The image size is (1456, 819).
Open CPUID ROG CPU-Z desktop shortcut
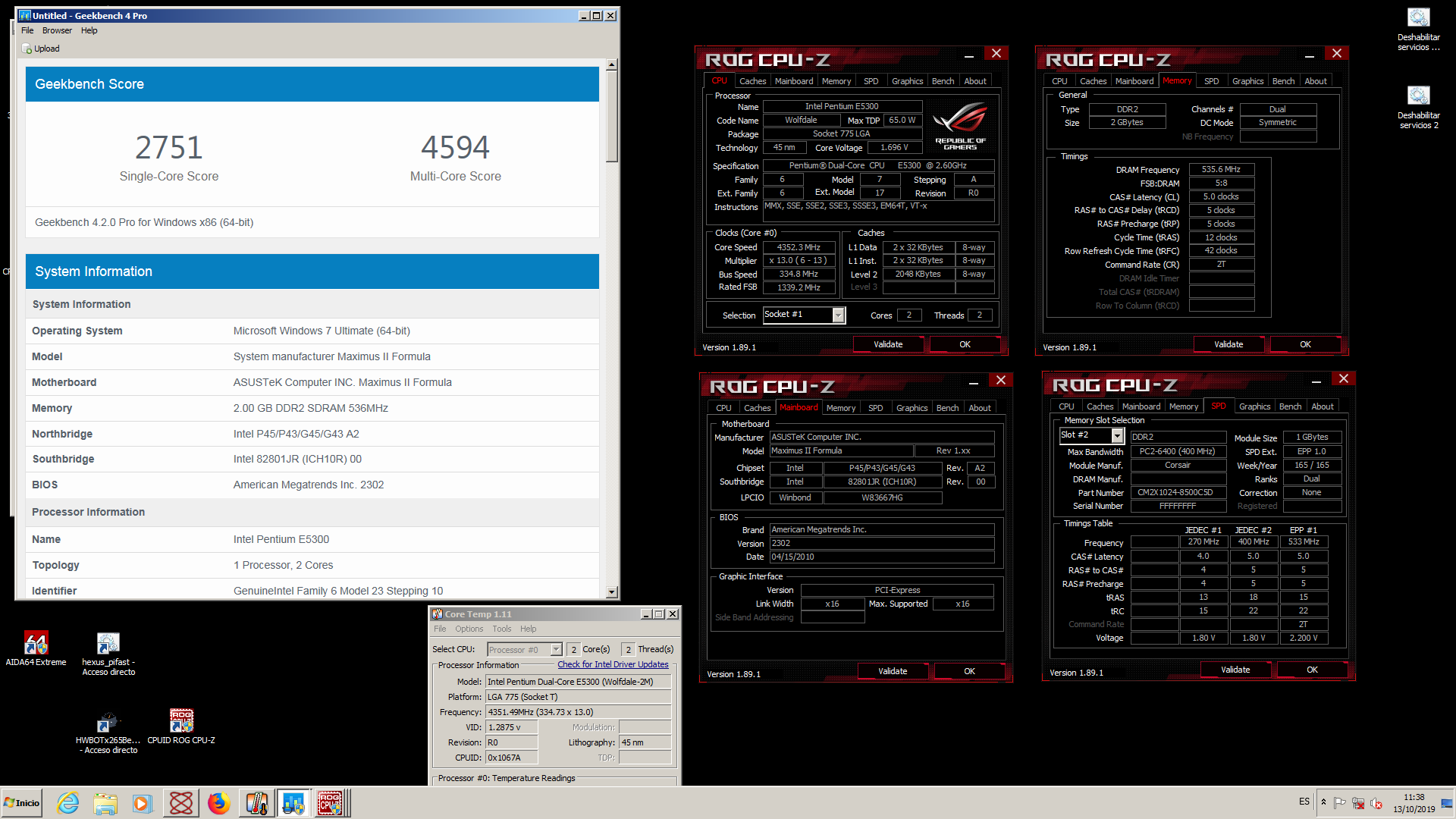click(x=181, y=726)
